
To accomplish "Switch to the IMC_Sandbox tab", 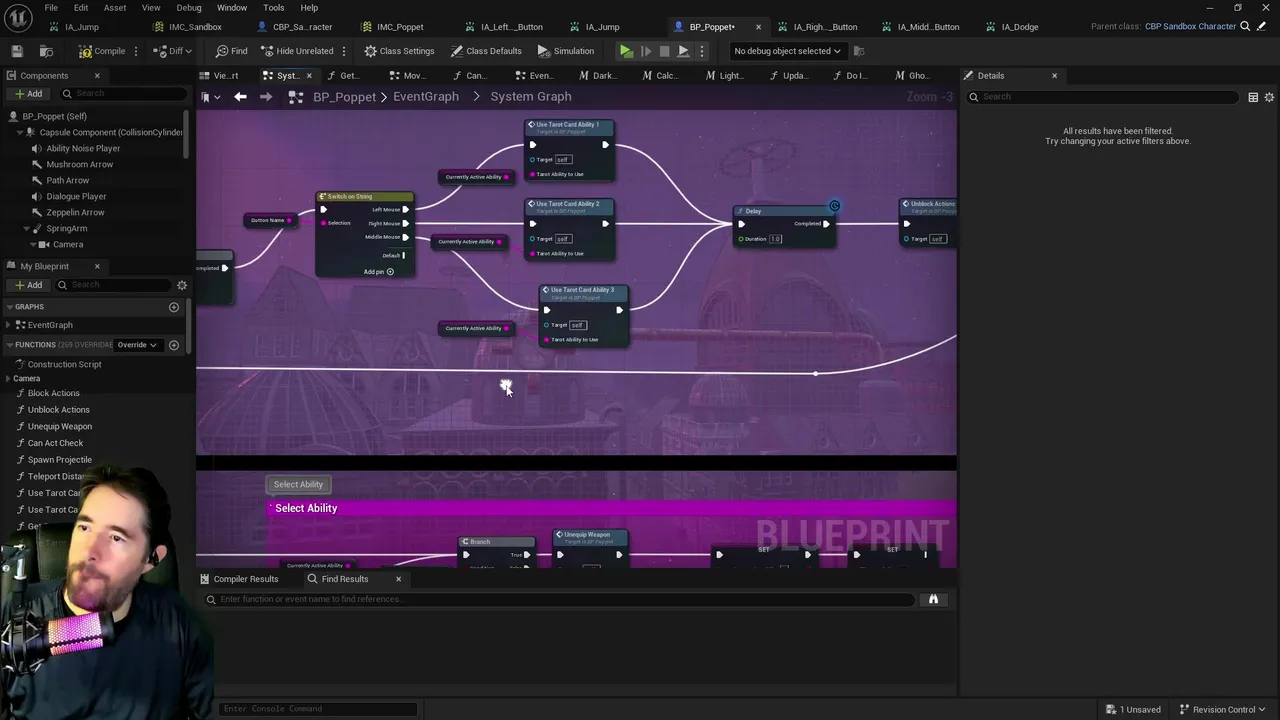I will point(195,27).
